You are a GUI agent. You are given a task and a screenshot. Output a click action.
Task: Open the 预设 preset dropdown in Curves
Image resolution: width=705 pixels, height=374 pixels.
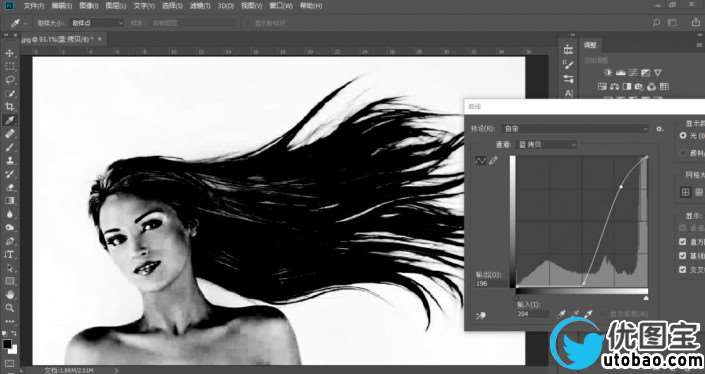point(576,129)
